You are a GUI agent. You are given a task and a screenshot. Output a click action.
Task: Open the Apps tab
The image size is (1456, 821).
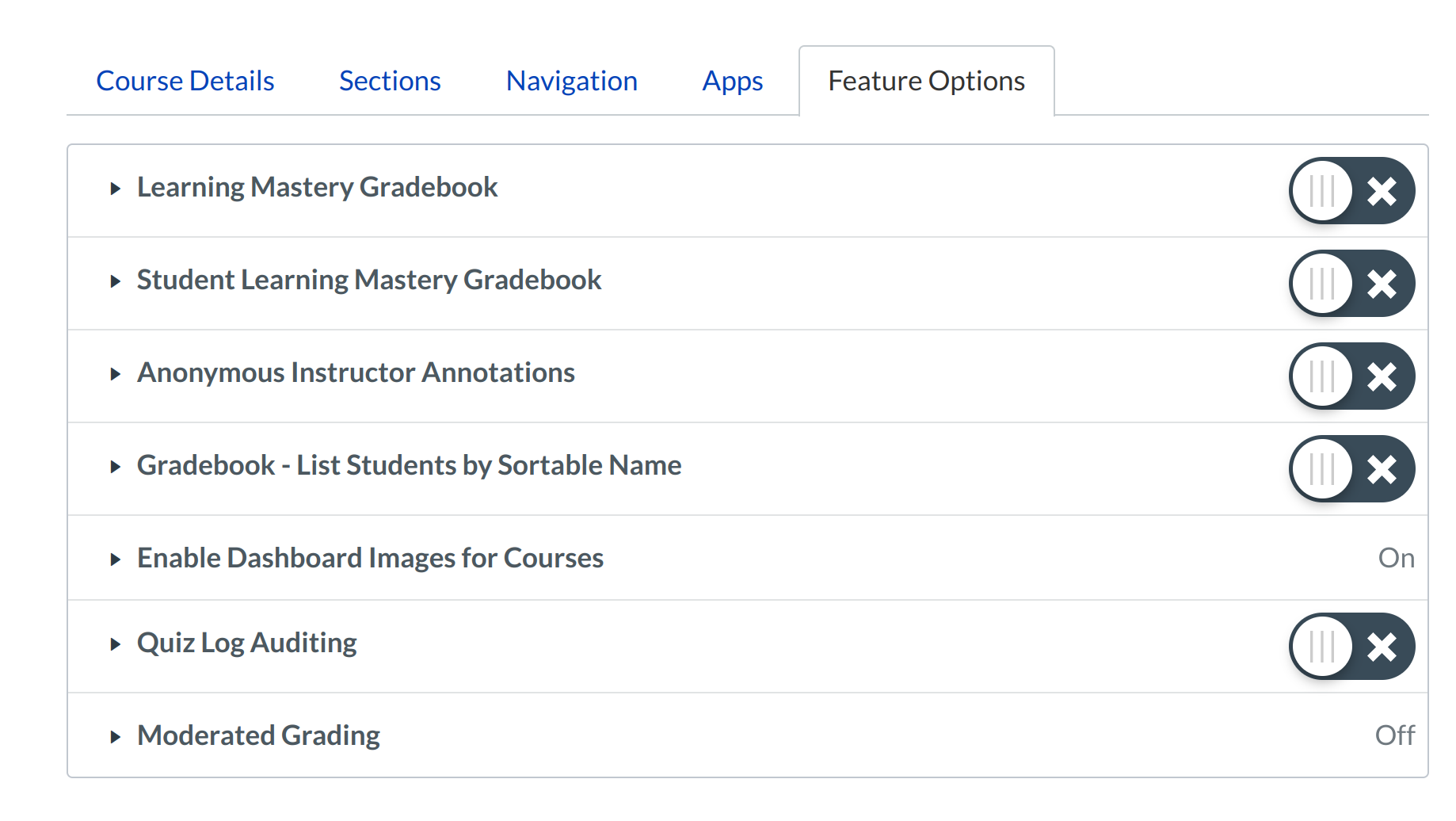[x=732, y=81]
